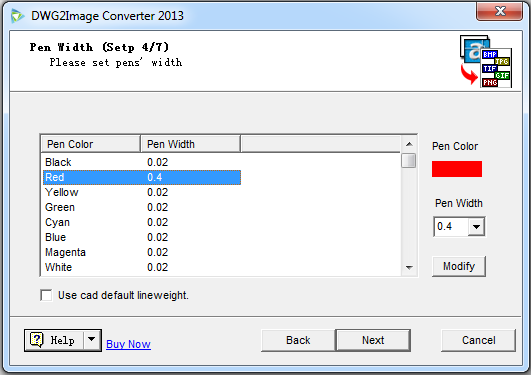The width and height of the screenshot is (531, 375).
Task: Click the 0.4 width value in Red row
Action: [154, 177]
